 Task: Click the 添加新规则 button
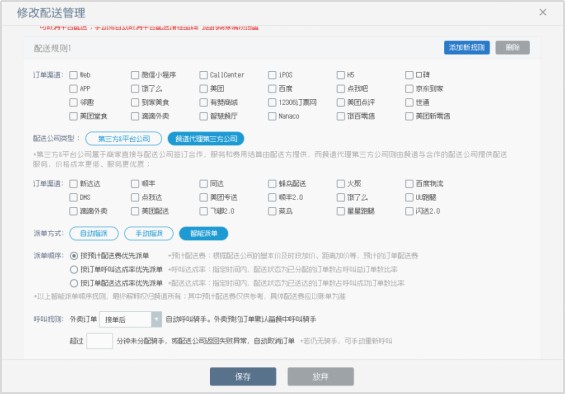tap(467, 47)
